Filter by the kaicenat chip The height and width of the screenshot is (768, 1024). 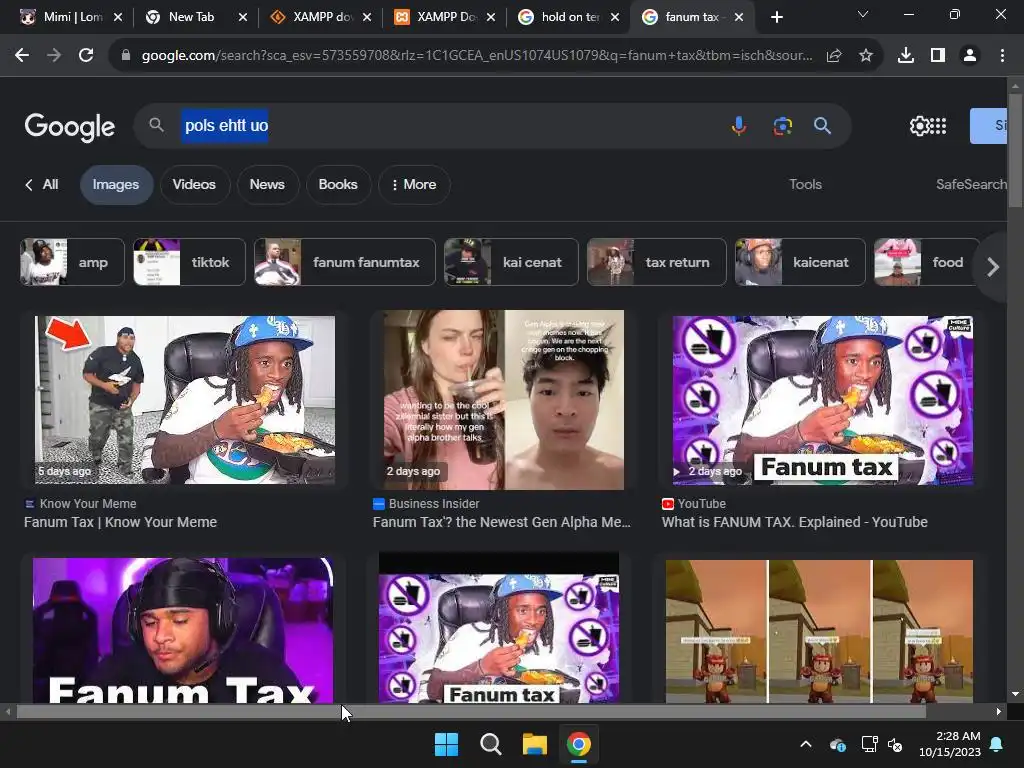(x=800, y=262)
